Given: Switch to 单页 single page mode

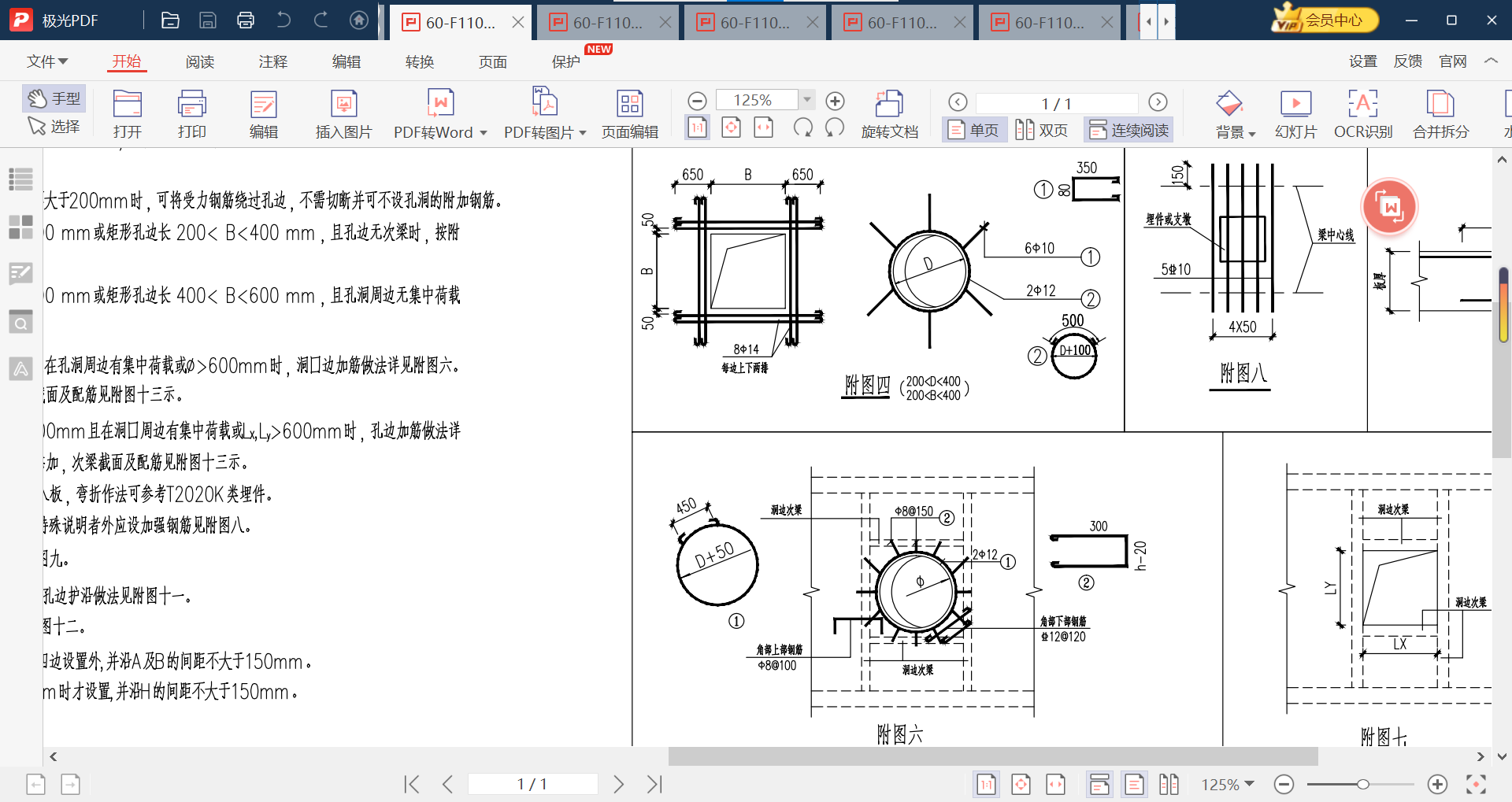Looking at the screenshot, I should tap(973, 130).
